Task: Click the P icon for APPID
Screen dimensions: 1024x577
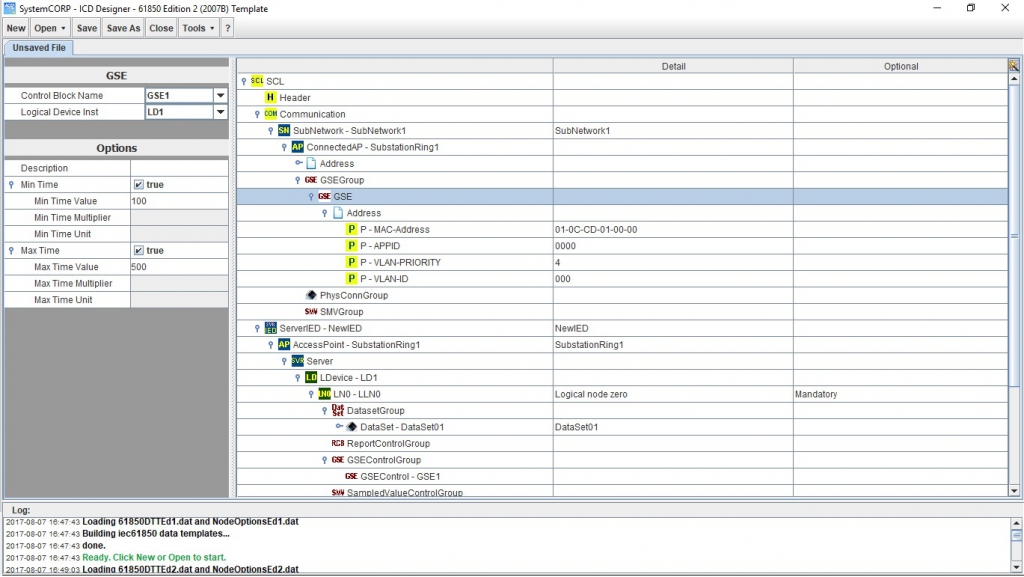Action: pyautogui.click(x=351, y=245)
